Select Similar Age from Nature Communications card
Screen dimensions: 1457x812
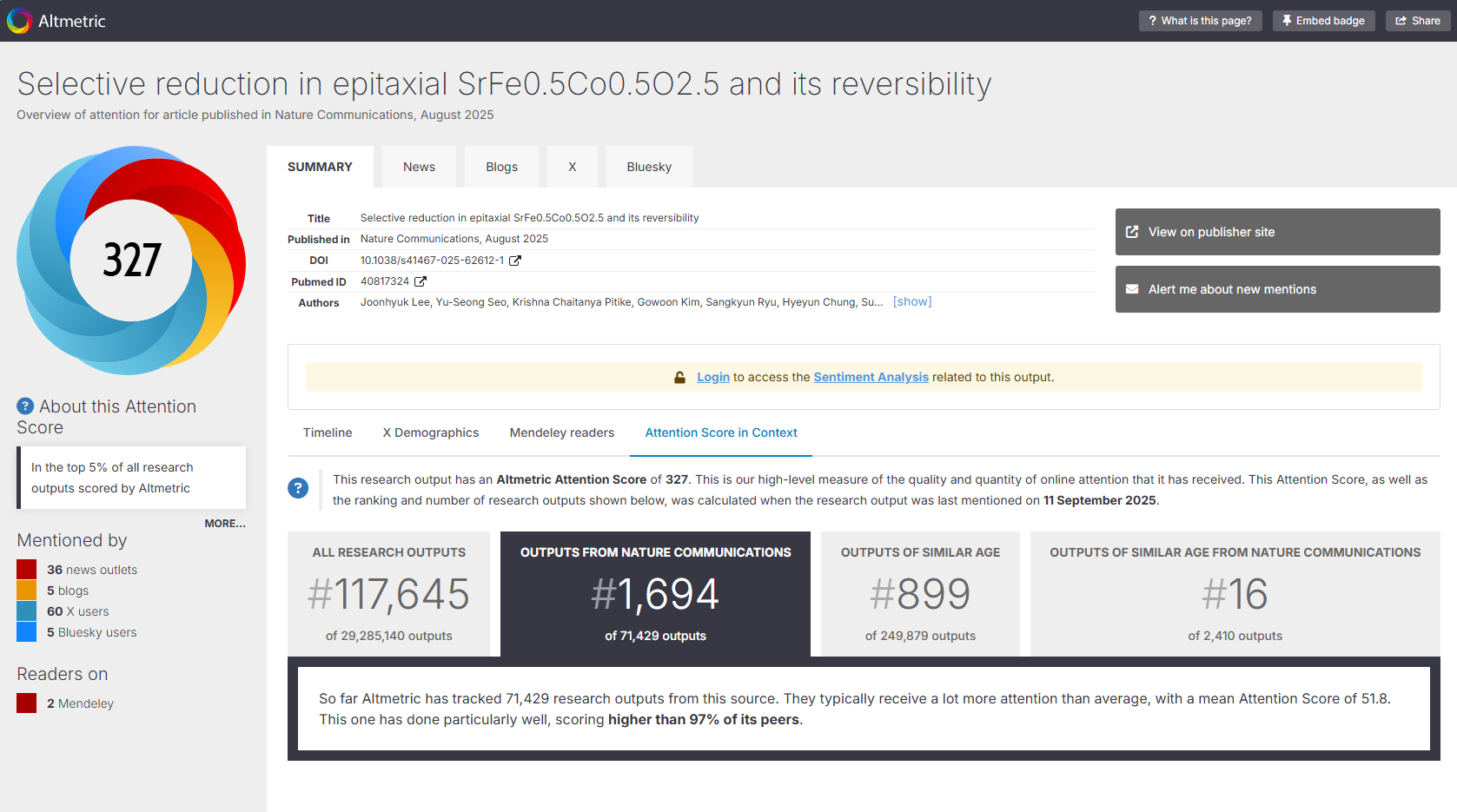1235,594
